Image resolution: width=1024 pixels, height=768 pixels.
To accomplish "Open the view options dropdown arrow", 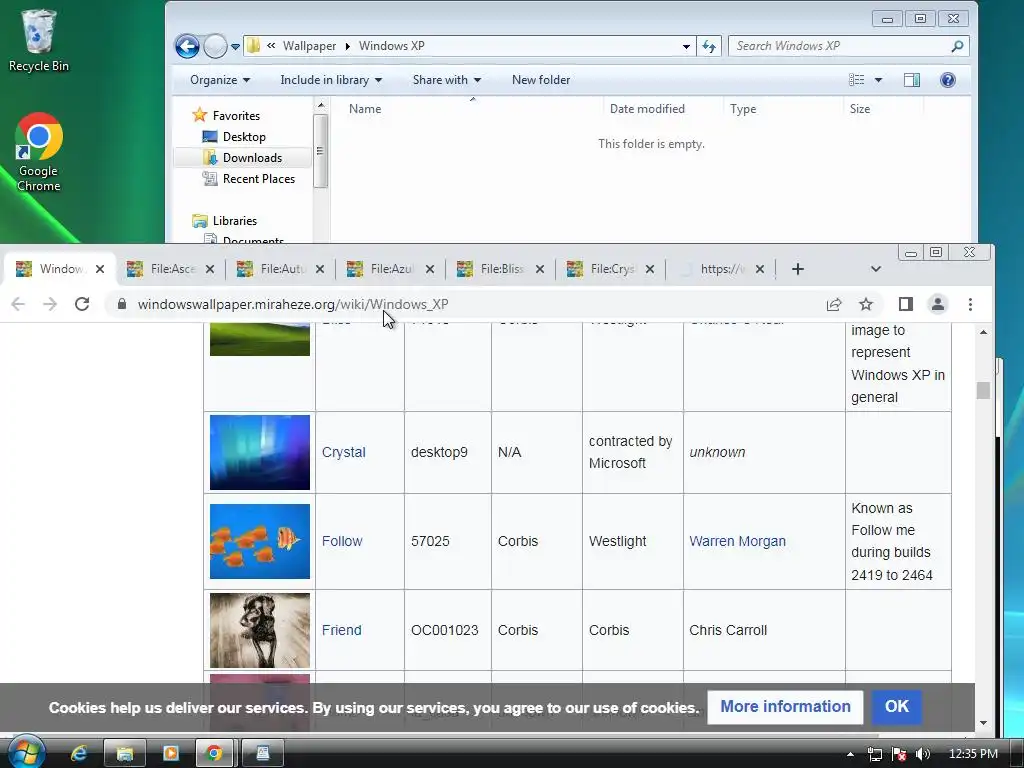I will coord(878,80).
